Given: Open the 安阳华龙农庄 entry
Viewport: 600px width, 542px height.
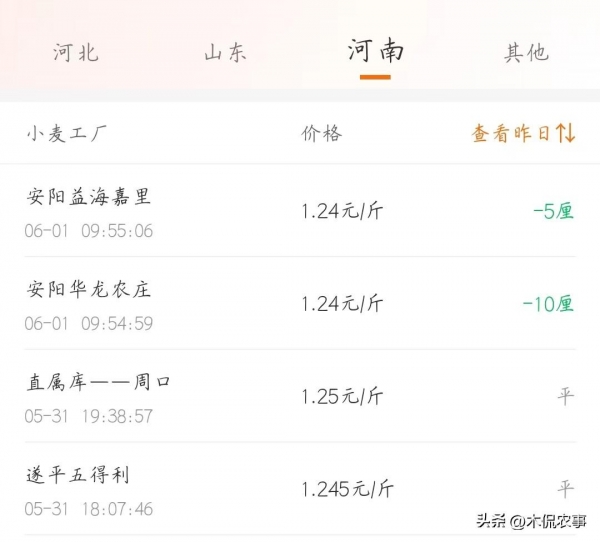Looking at the screenshot, I should (x=89, y=289).
